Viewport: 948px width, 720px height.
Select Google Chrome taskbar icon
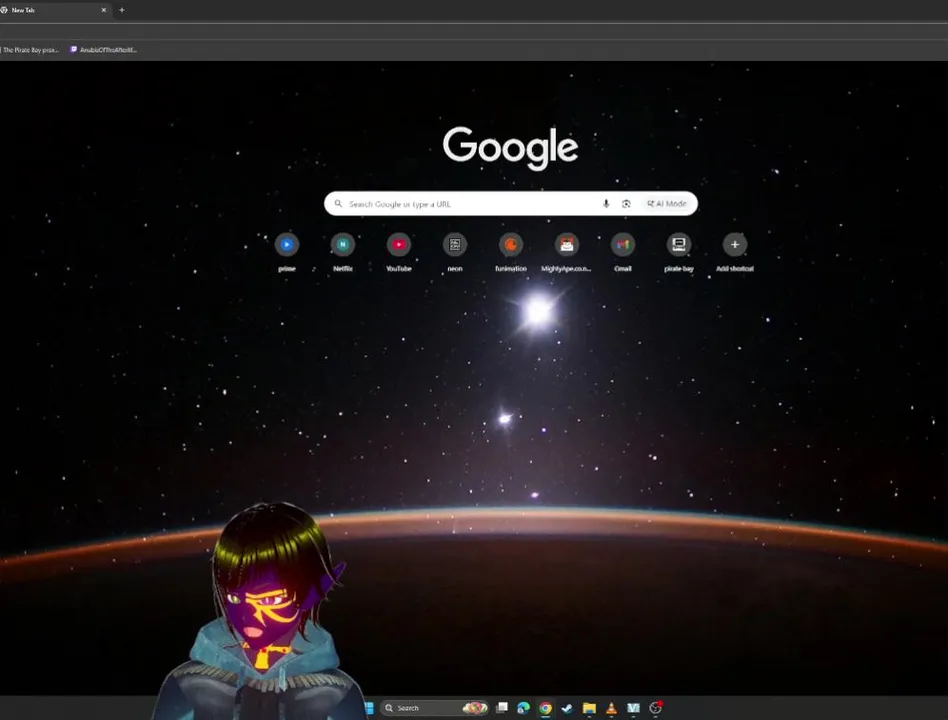tap(545, 708)
